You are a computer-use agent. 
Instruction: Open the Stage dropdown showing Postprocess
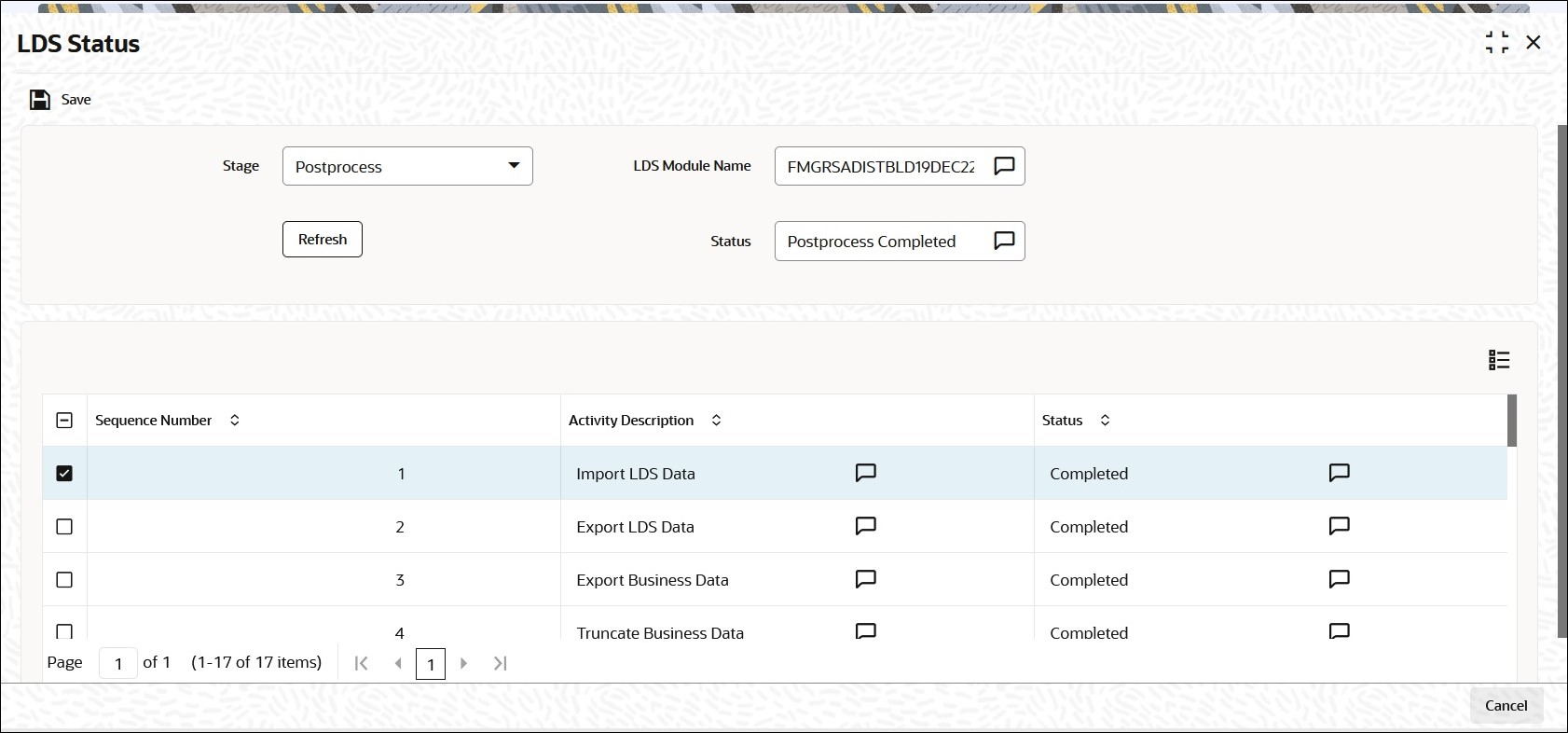point(407,166)
